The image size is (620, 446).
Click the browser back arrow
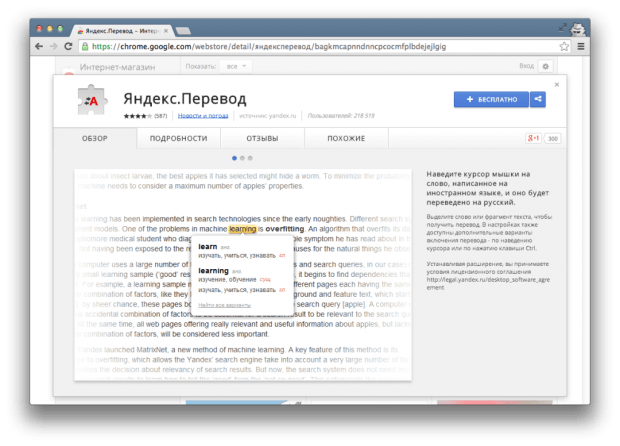tap(39, 46)
